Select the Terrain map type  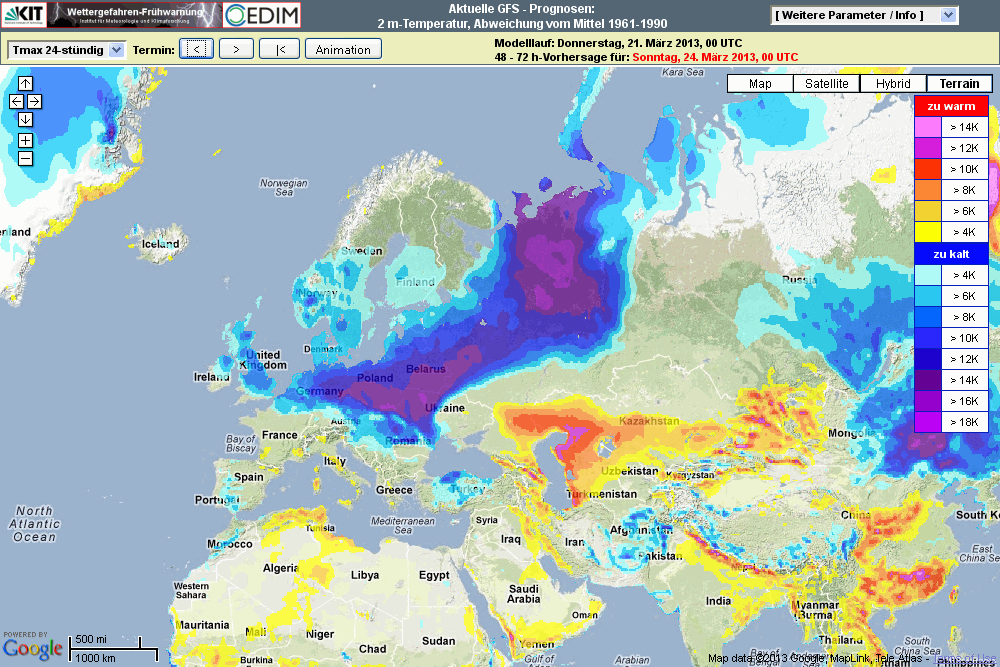pyautogui.click(x=959, y=84)
